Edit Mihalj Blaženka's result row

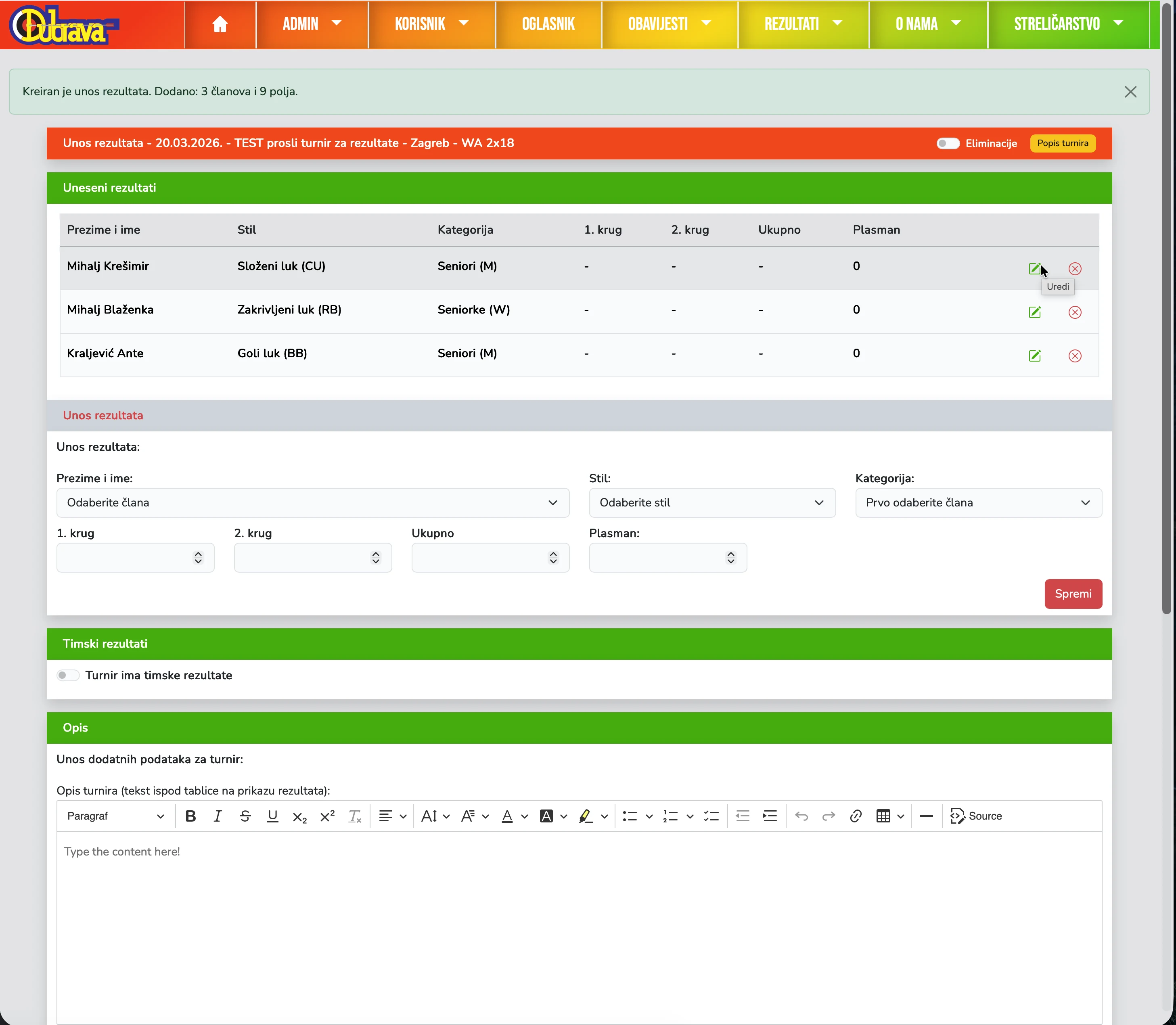pyautogui.click(x=1034, y=312)
